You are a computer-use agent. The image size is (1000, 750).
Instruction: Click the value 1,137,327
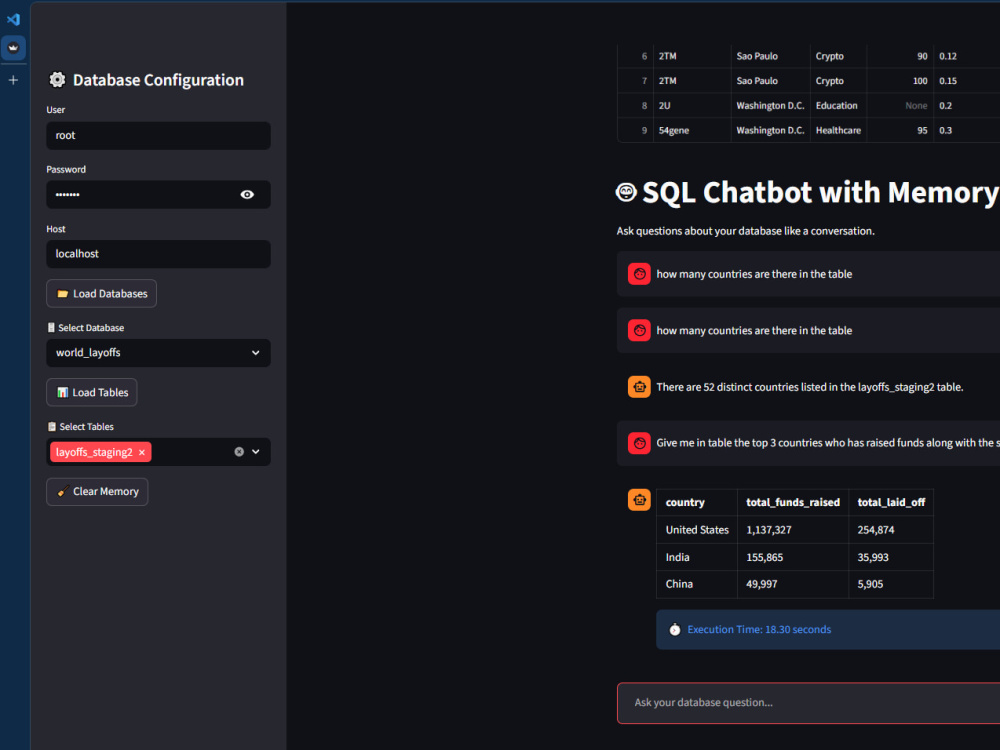click(x=768, y=530)
